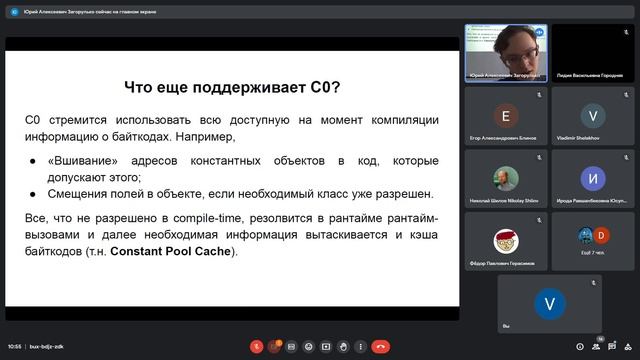Select Юрий Алексеевич Загорулько video tile
This screenshot has height=360, width=640.
coord(506,53)
